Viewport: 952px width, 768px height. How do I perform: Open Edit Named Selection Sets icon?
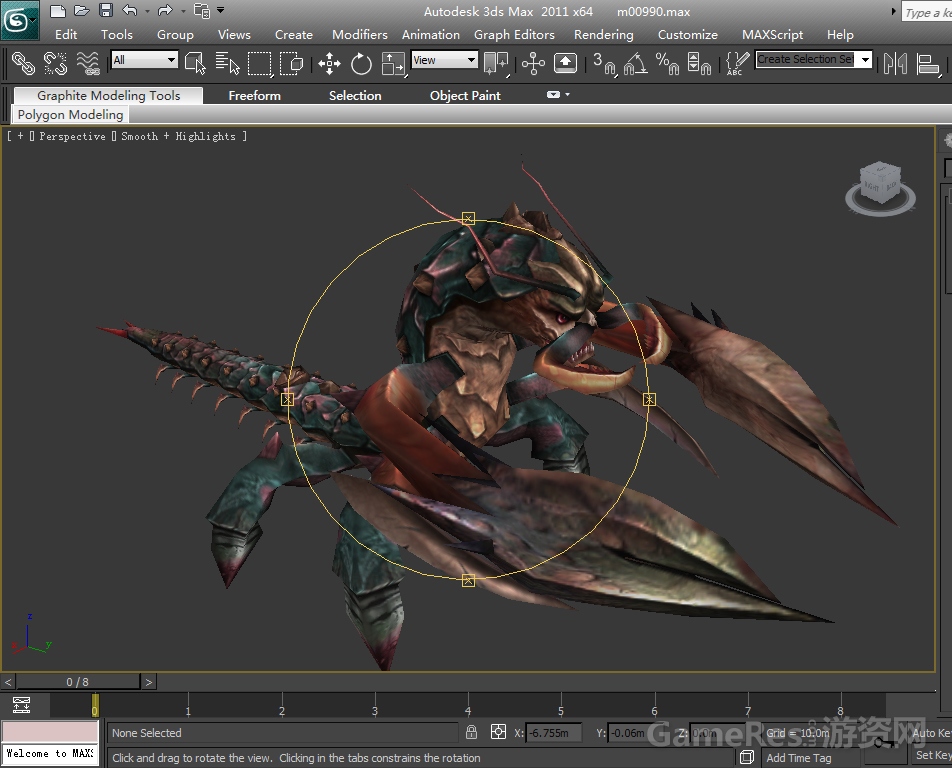(x=737, y=63)
